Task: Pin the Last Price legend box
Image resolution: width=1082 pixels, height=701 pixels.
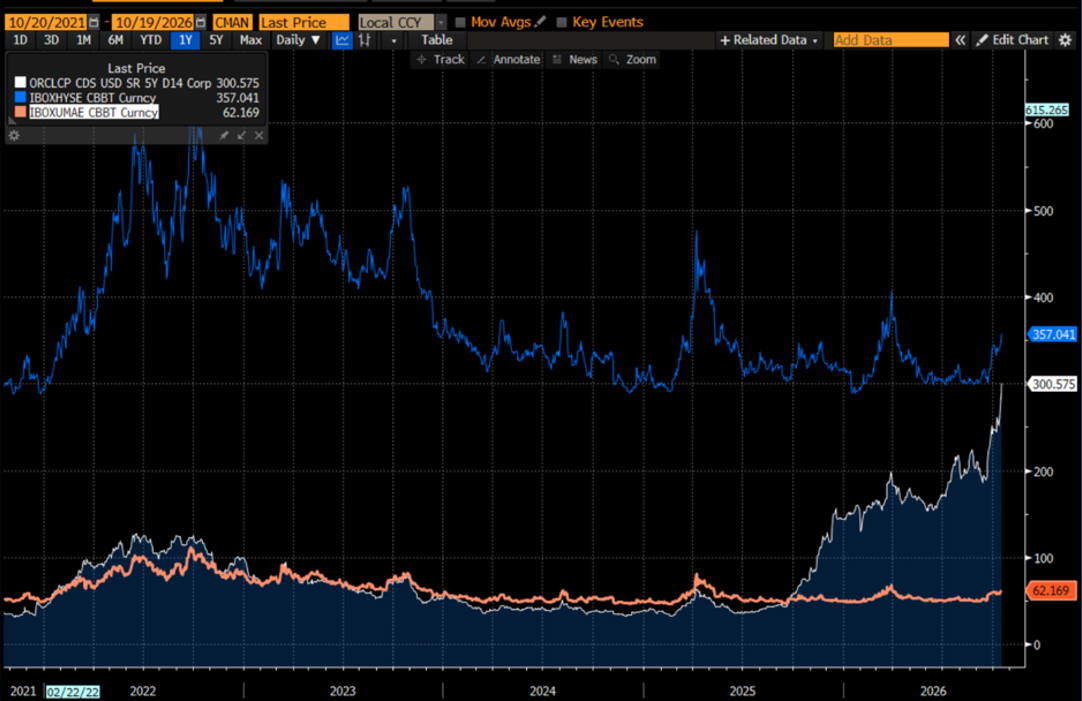Action: tap(224, 135)
